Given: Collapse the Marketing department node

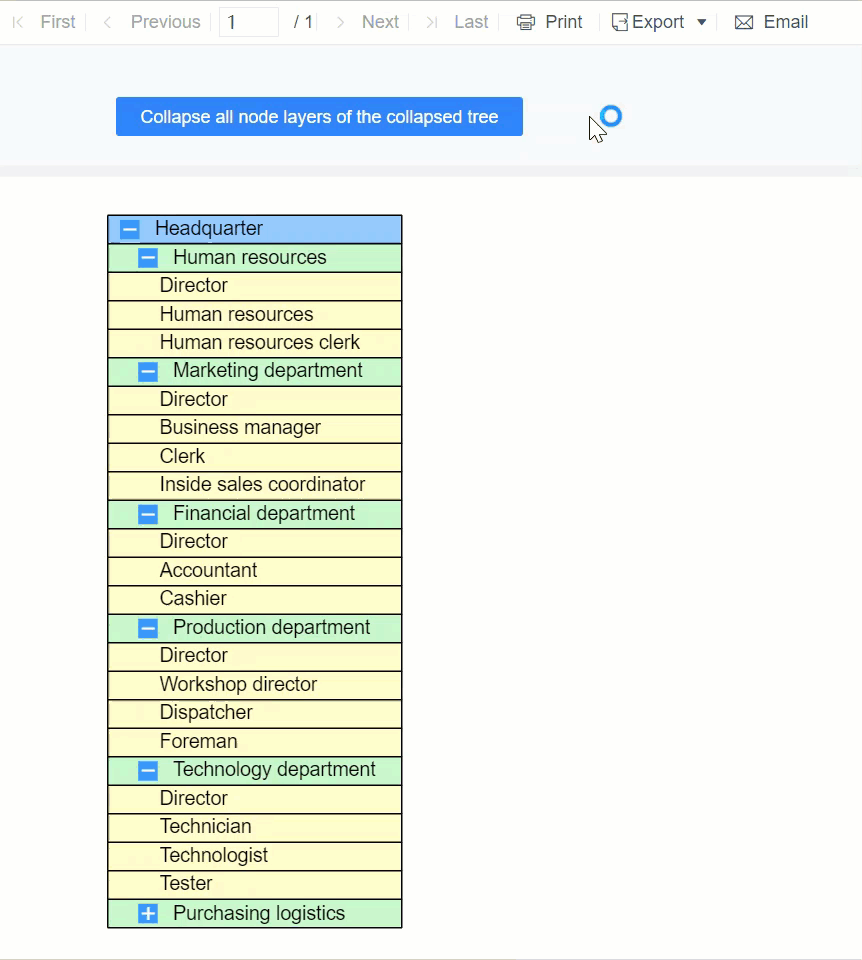Looking at the screenshot, I should [148, 372].
